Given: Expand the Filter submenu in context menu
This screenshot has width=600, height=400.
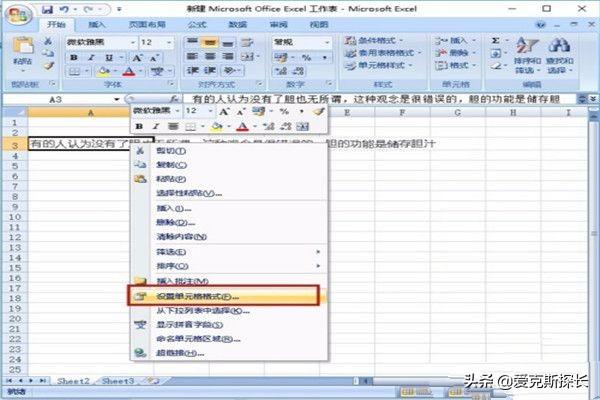Looking at the screenshot, I should point(318,252).
